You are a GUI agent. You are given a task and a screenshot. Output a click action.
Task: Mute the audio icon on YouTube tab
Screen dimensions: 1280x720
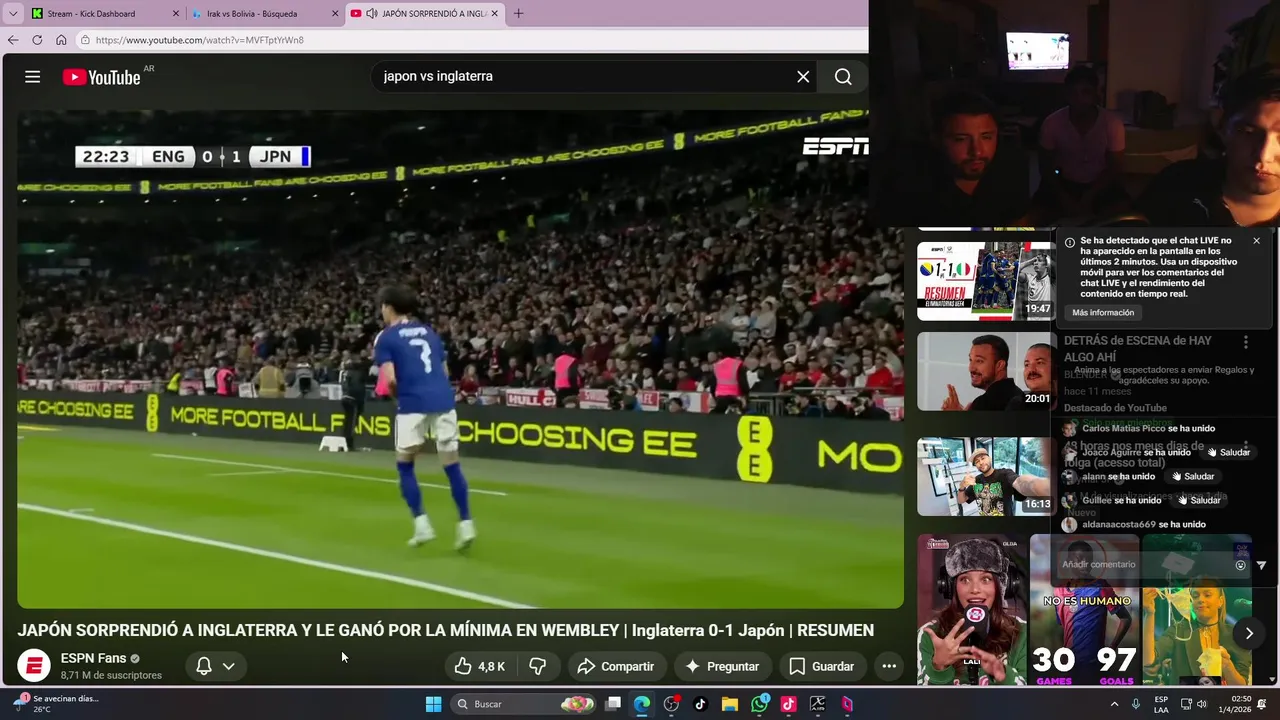(372, 14)
